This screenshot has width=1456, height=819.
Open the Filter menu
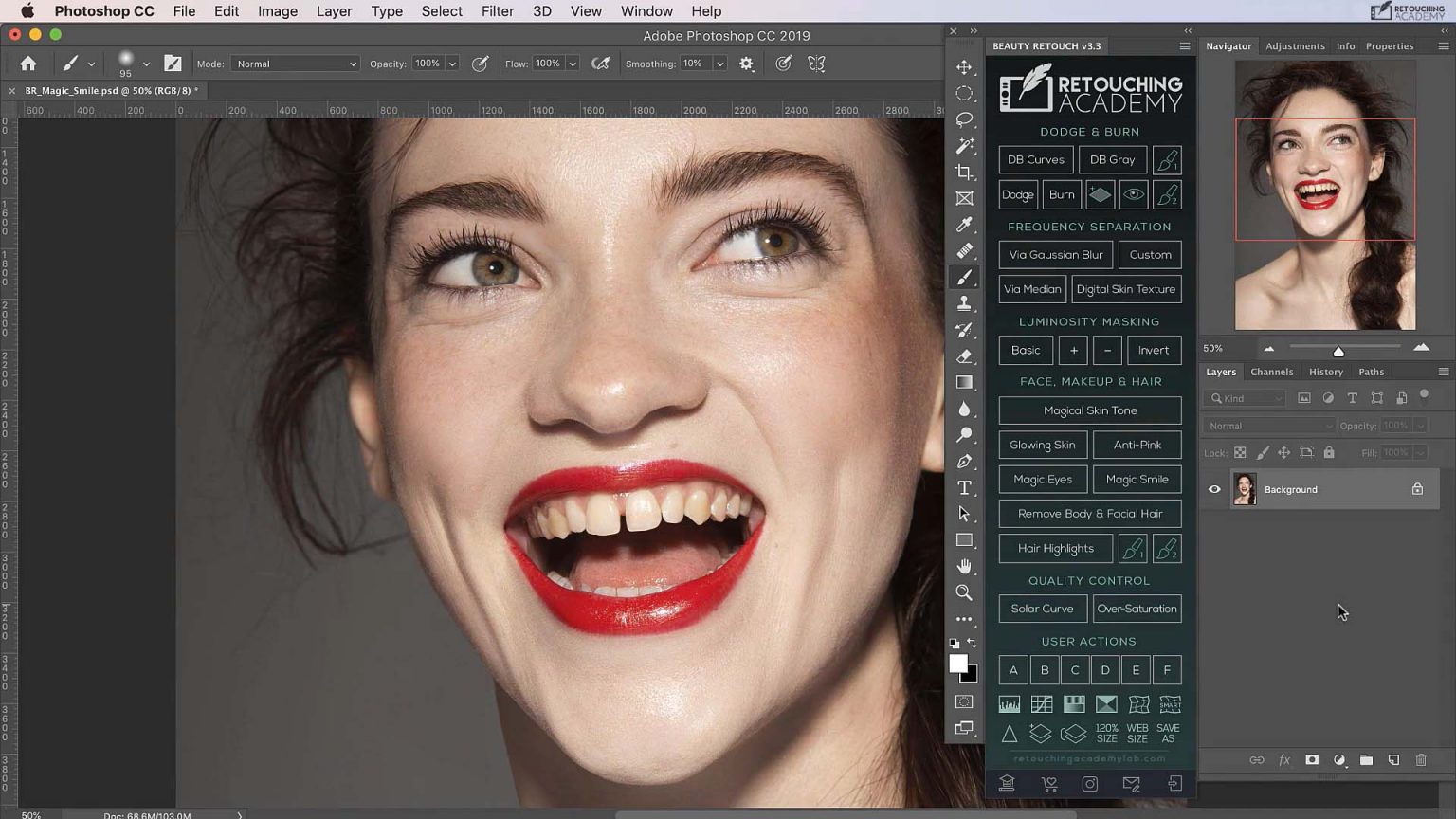click(497, 10)
